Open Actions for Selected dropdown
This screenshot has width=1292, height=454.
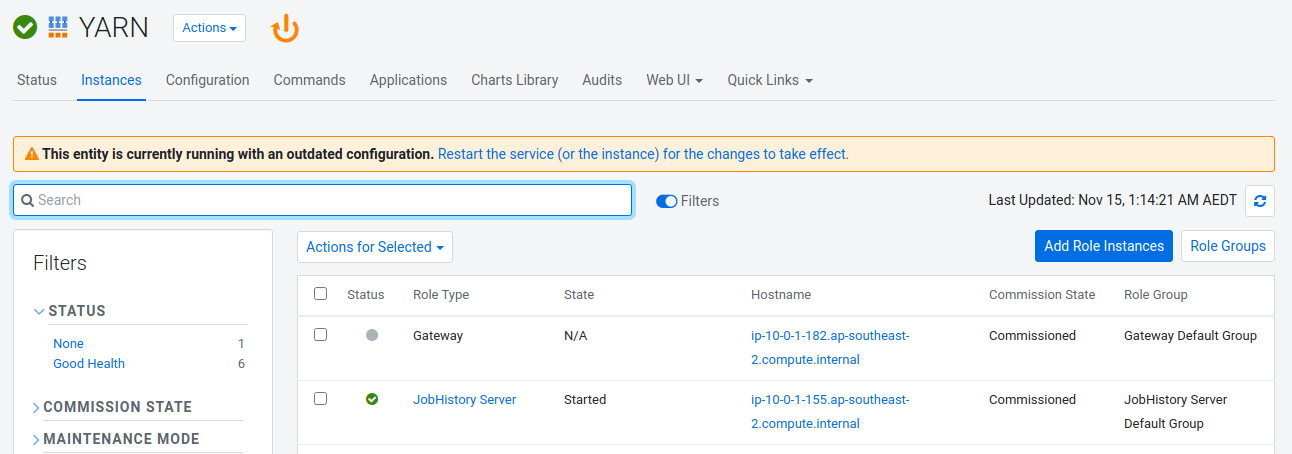pos(374,247)
